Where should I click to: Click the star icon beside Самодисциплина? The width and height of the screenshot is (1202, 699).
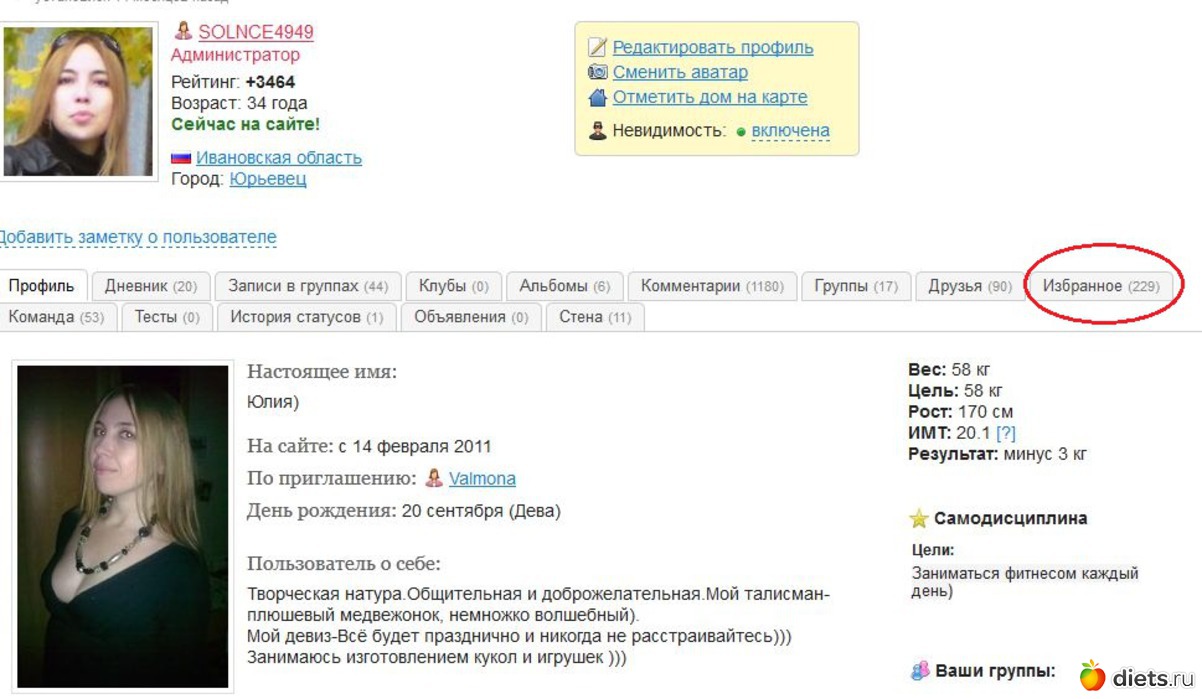(x=919, y=518)
